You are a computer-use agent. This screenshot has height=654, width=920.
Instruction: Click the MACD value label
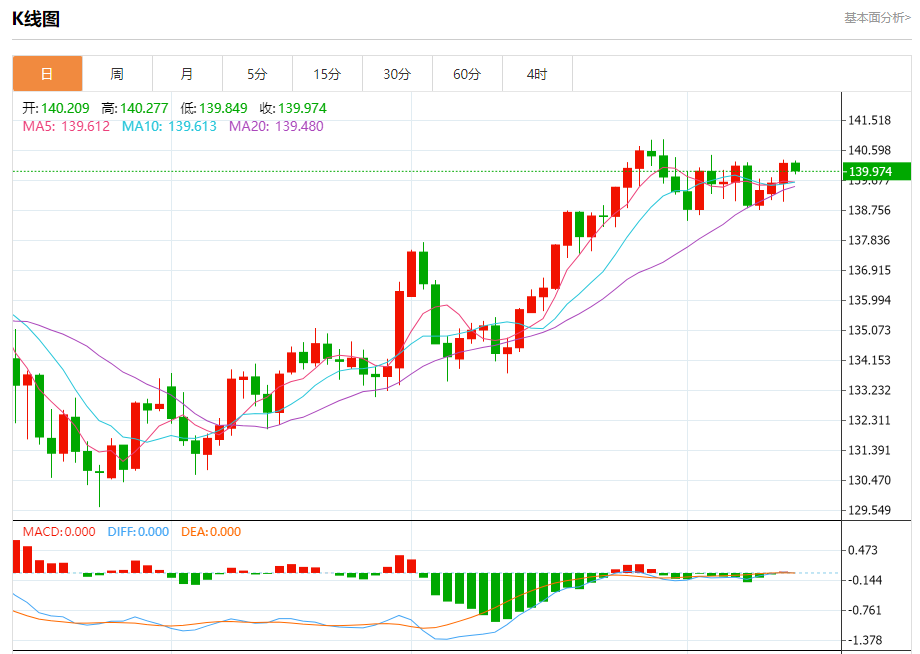click(59, 531)
